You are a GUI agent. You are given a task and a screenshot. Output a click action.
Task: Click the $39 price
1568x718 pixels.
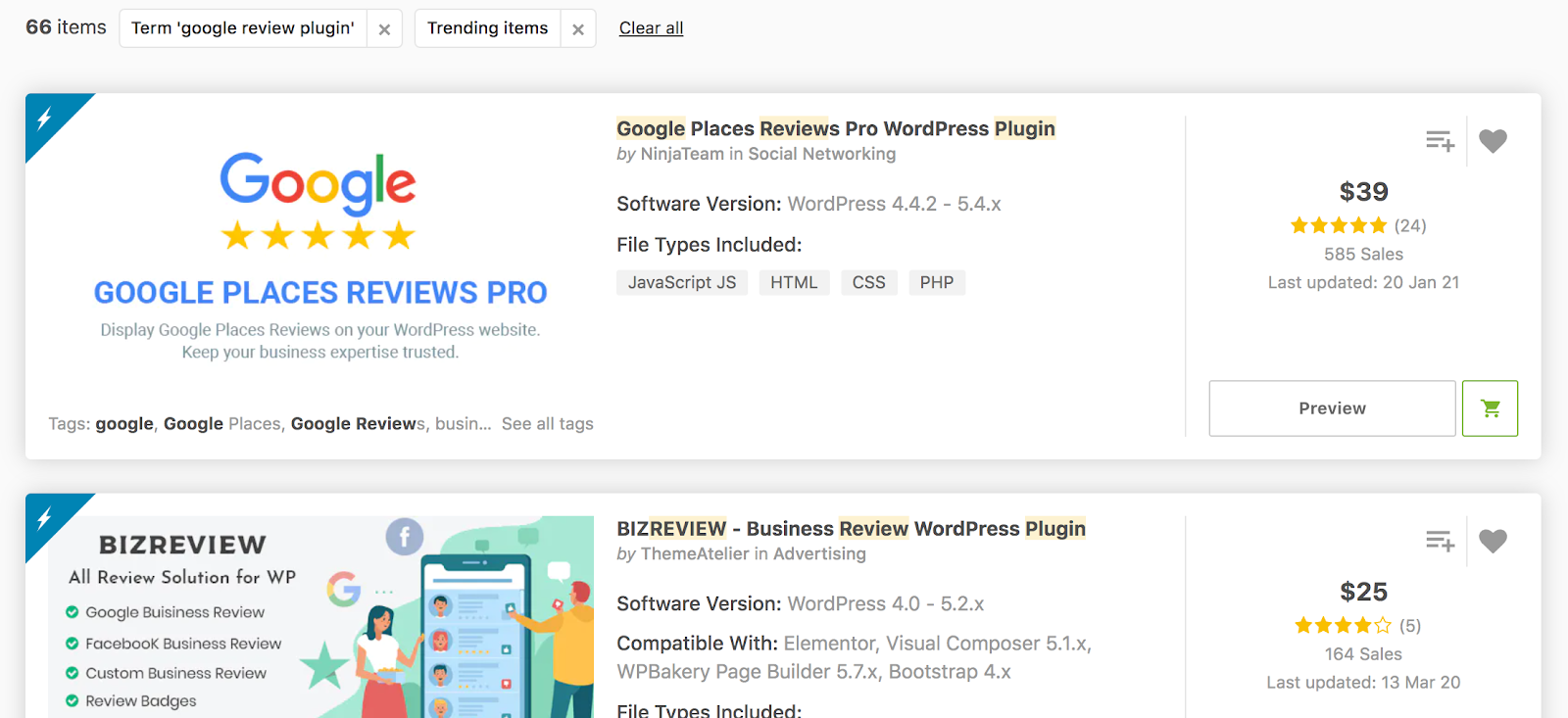[x=1363, y=191]
